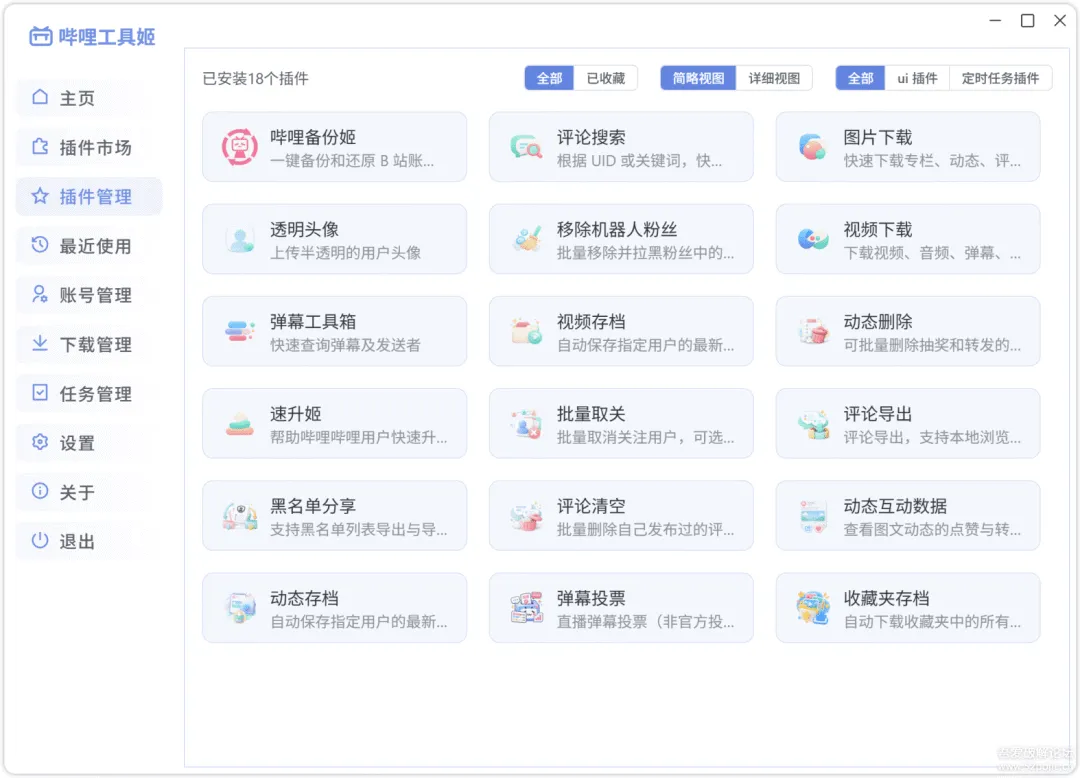Click description 快速查询弹幕及发送者
The height and width of the screenshot is (778, 1080).
[x=345, y=345]
